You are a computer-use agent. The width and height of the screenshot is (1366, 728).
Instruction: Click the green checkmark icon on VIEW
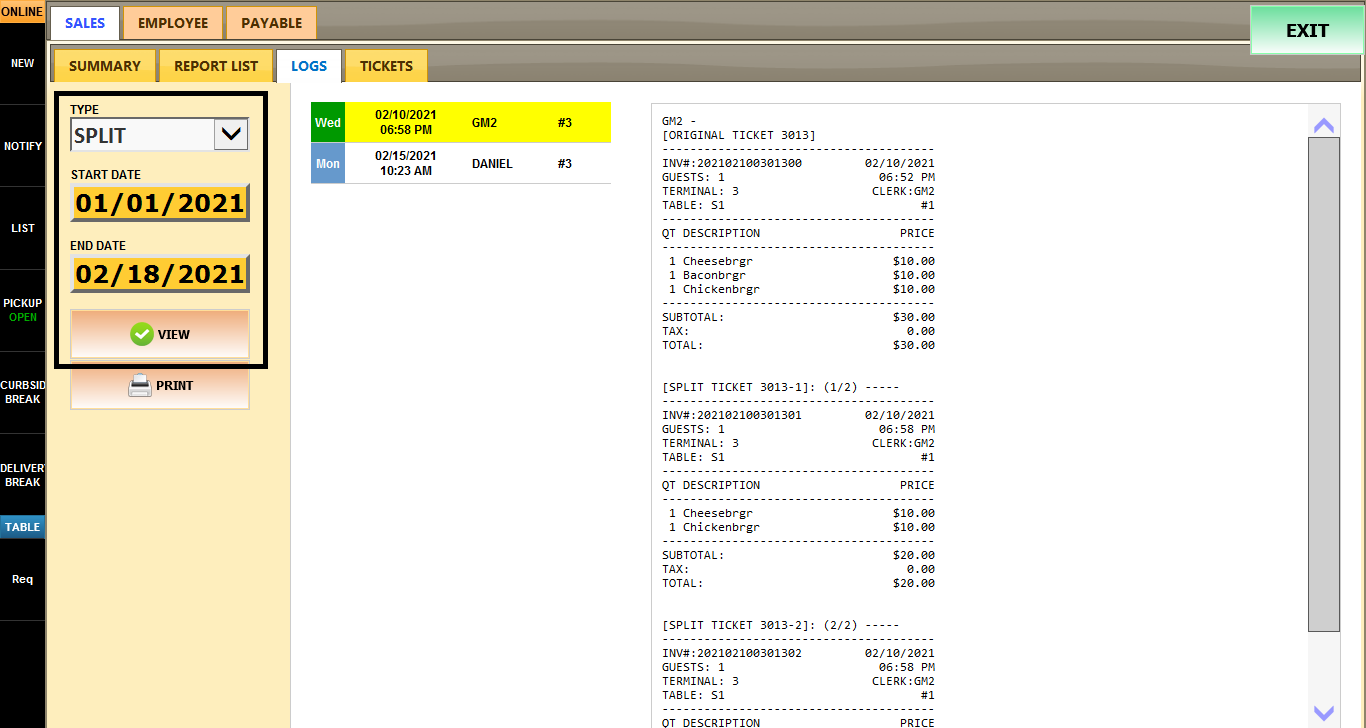point(142,334)
